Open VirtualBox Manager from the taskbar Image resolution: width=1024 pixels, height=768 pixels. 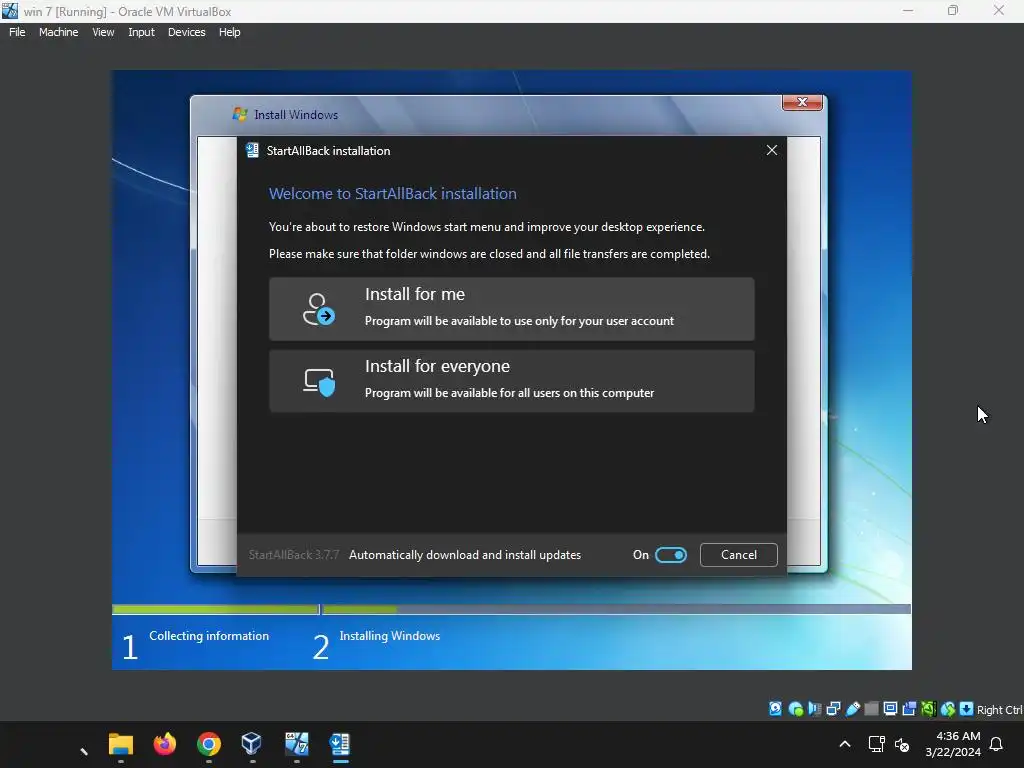pyautogui.click(x=251, y=744)
